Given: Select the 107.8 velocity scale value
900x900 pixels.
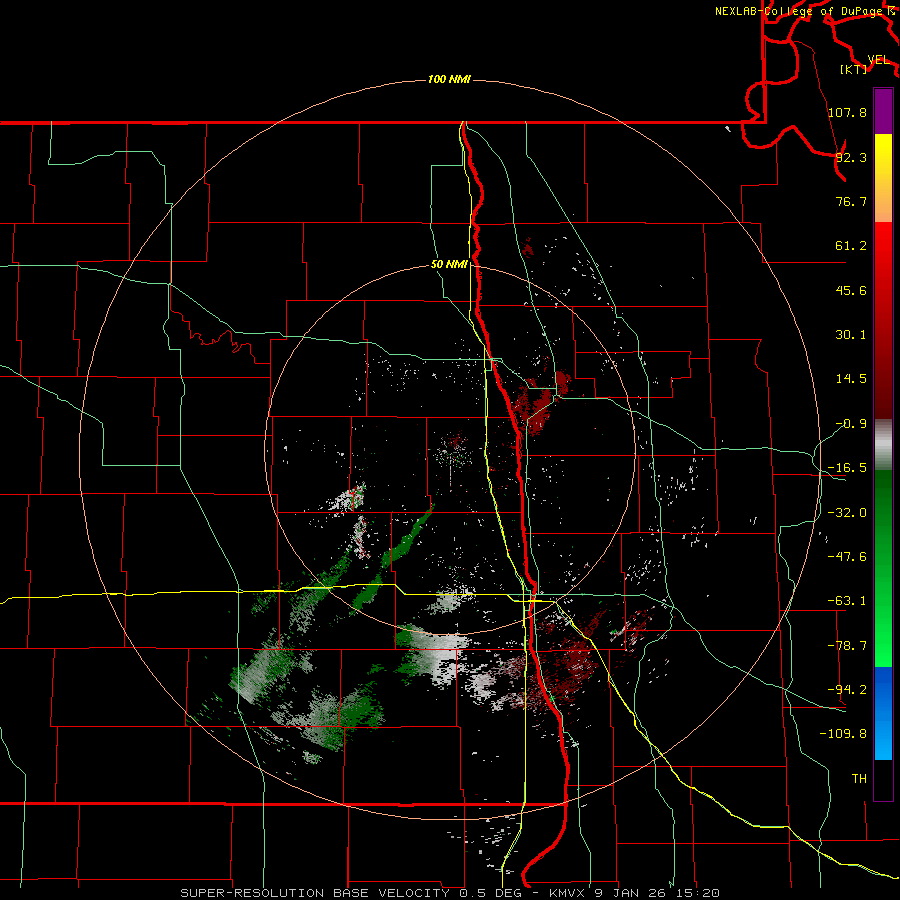Looking at the screenshot, I should [847, 112].
